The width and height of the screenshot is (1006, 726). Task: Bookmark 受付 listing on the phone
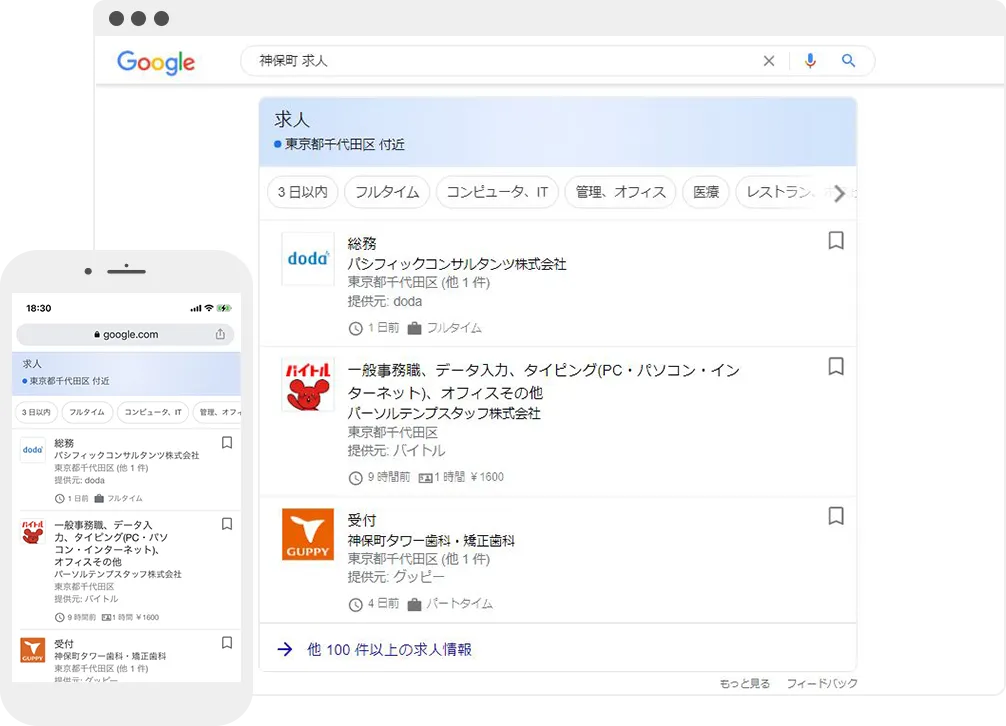point(226,643)
